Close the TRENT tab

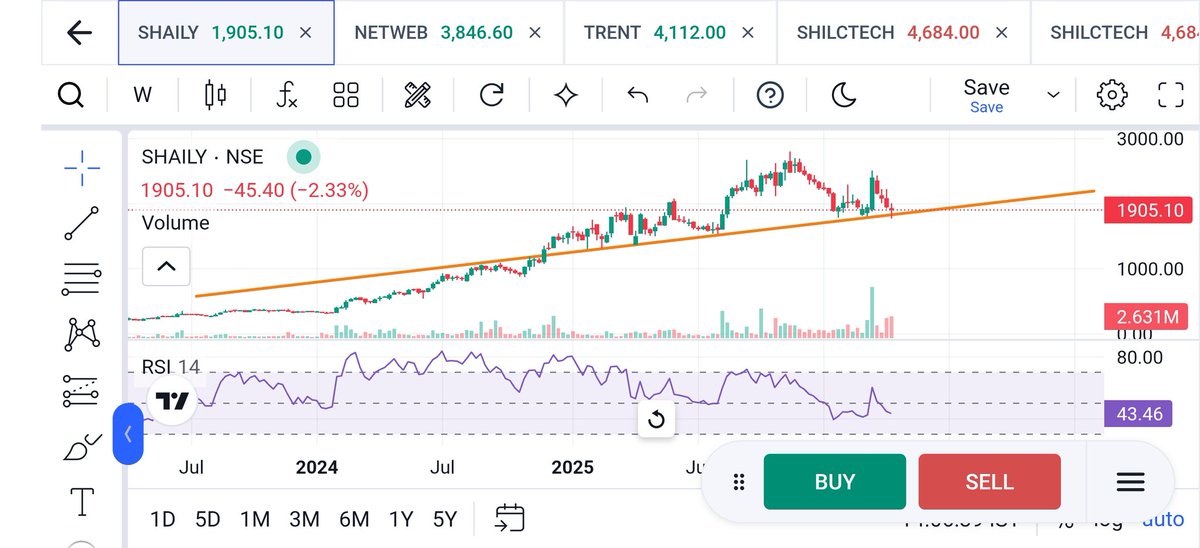(x=747, y=32)
